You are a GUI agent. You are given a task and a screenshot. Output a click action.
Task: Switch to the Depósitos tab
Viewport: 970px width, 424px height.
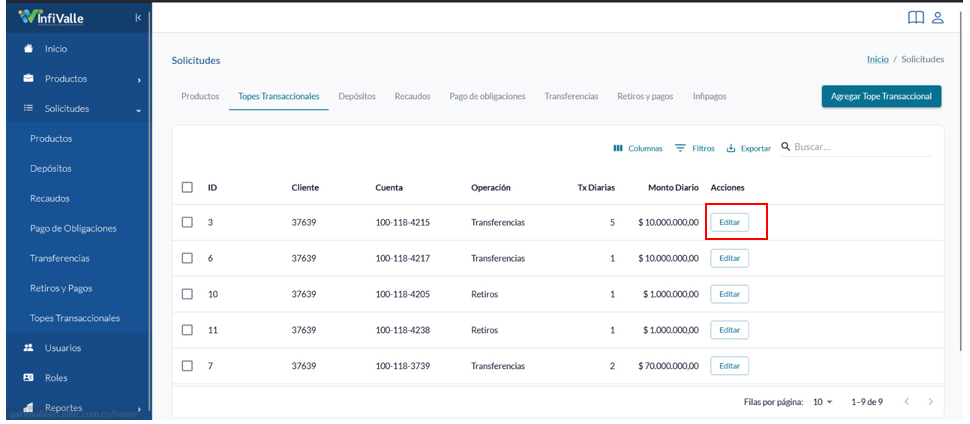click(357, 97)
